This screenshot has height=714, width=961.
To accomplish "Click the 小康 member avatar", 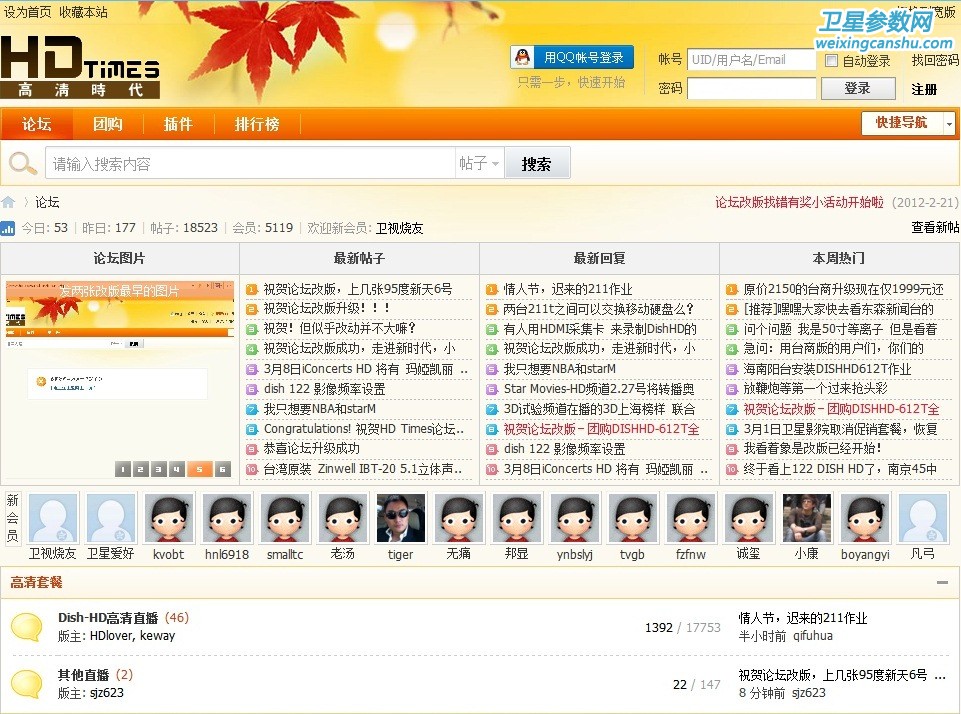I will click(x=806, y=518).
